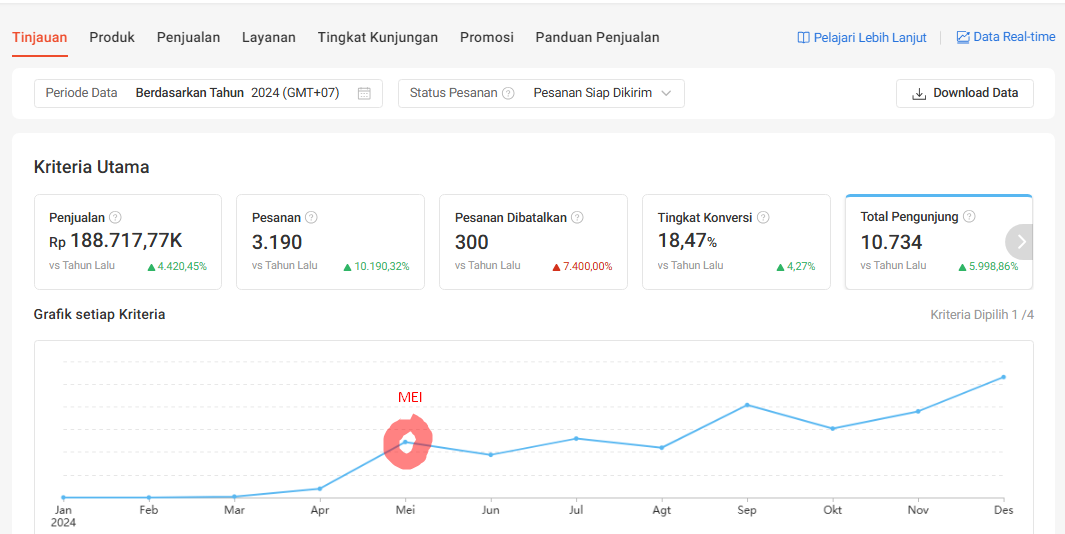Click the Feb data point on chart
This screenshot has width=1065, height=534.
coord(149,497)
